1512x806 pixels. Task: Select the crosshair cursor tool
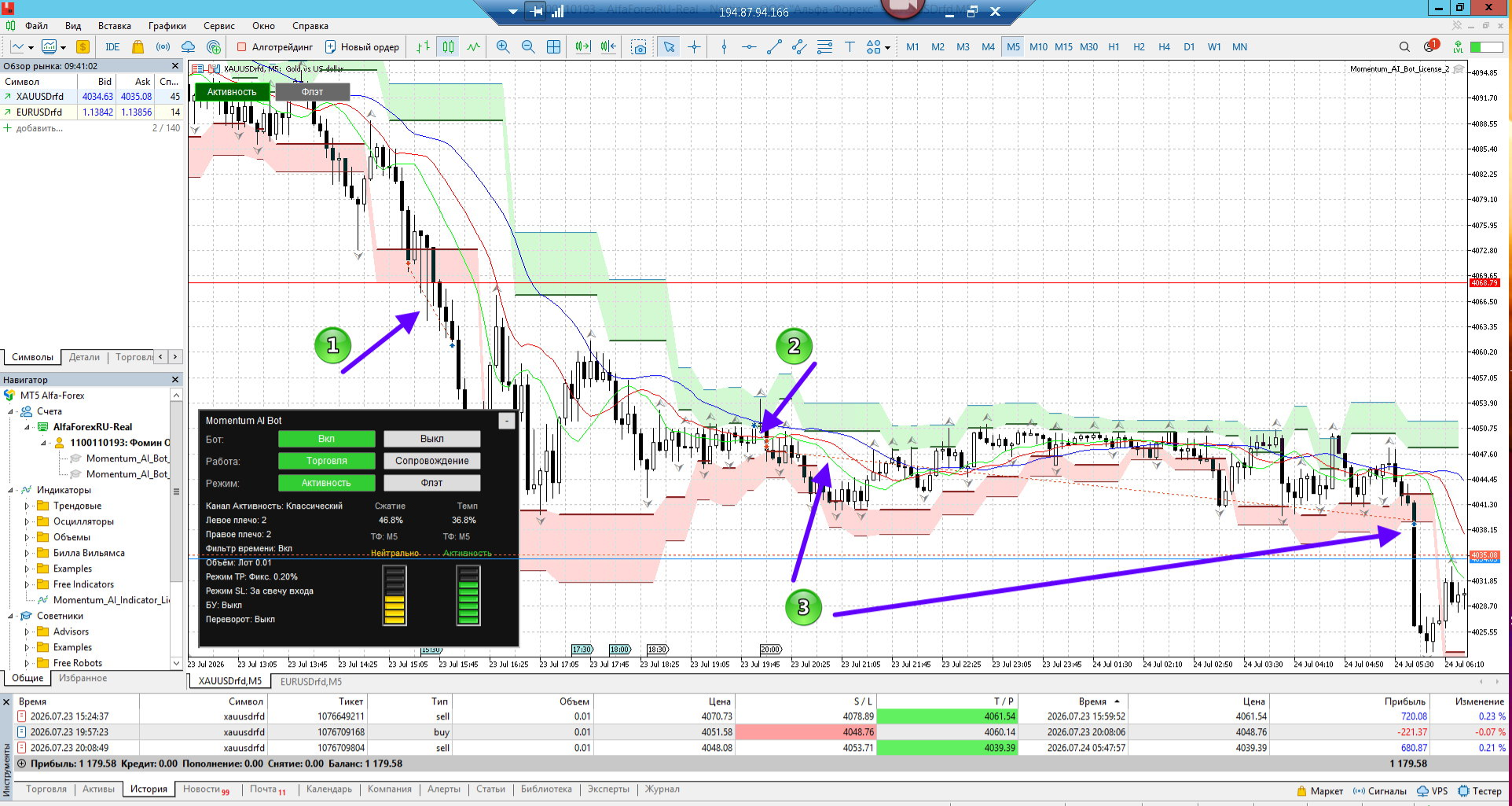(x=694, y=47)
